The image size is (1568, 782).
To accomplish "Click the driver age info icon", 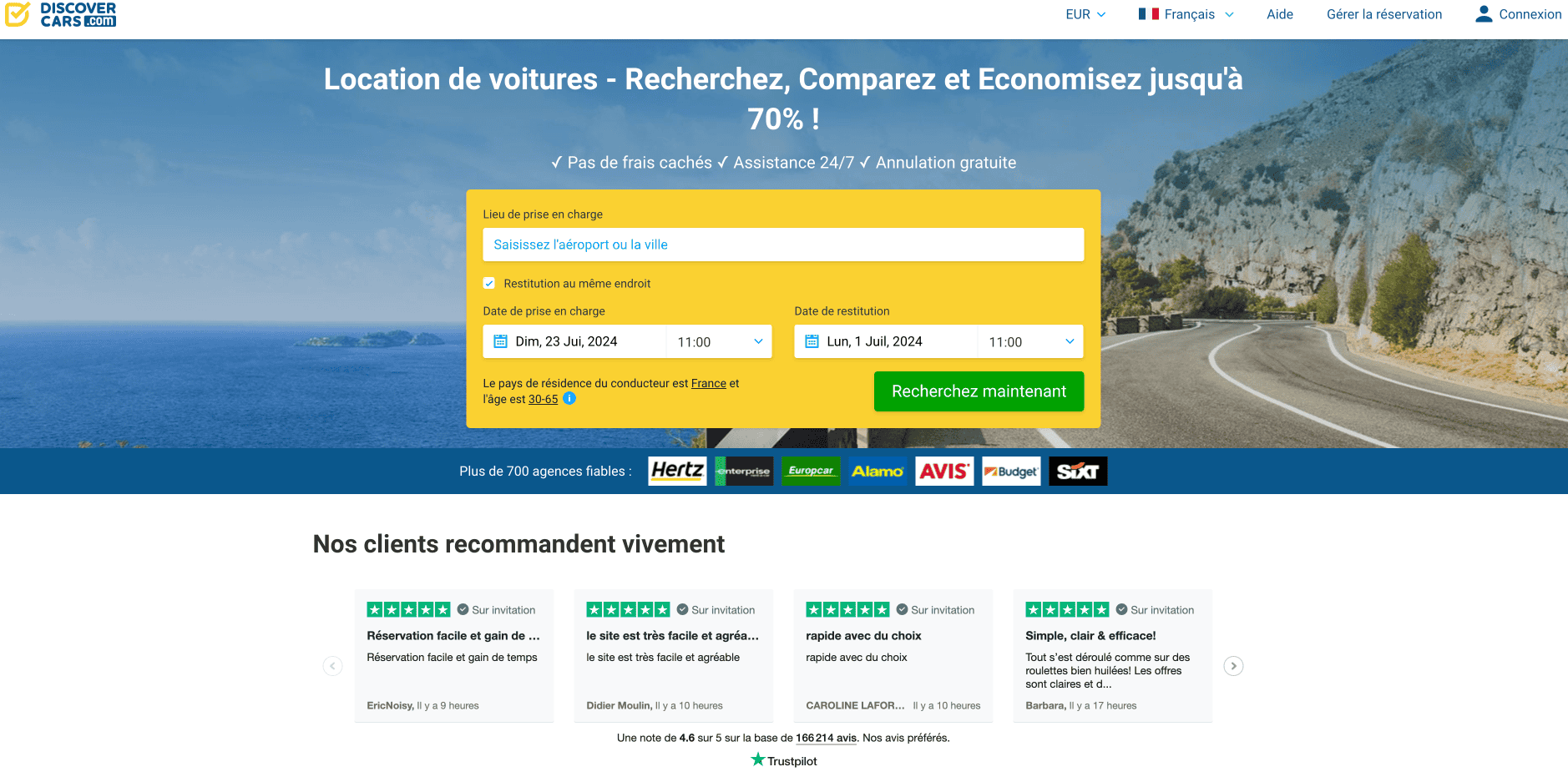I will pos(569,399).
